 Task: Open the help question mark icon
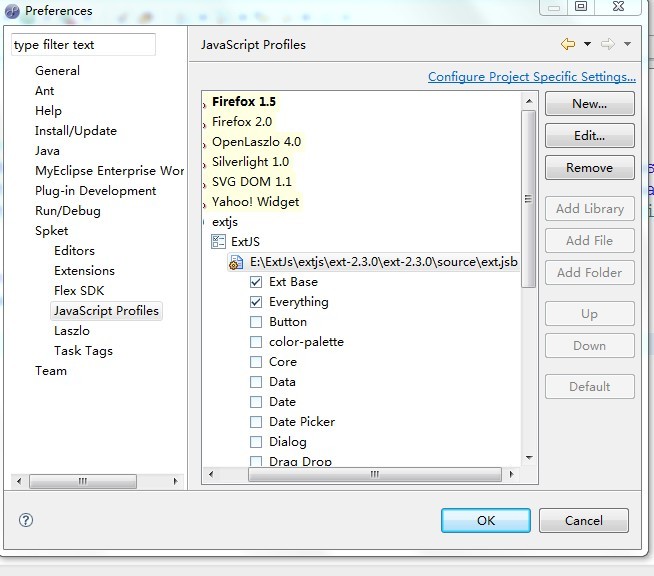click(x=26, y=520)
